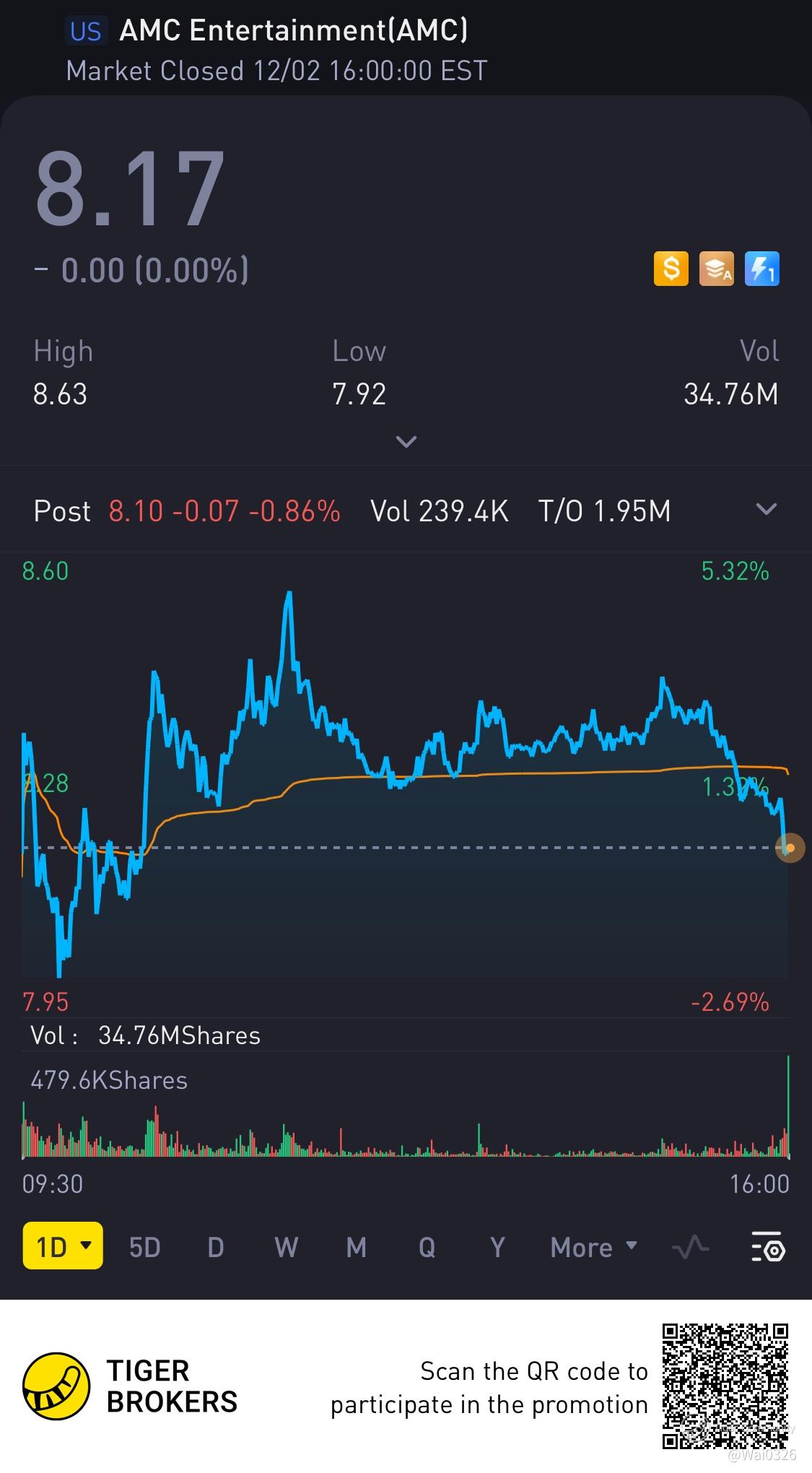Select the Y yearly timeframe
The image size is (812, 1473).
(x=497, y=1248)
